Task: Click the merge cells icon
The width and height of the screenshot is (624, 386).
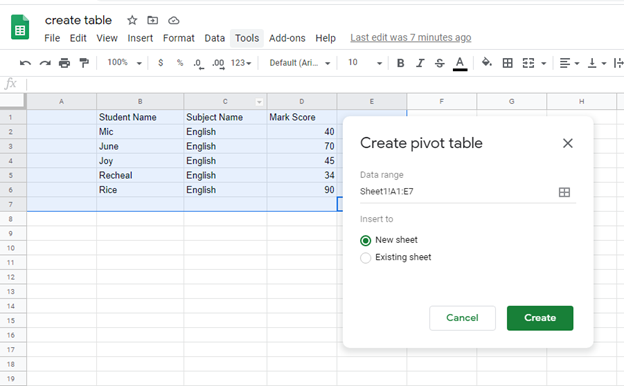Action: [x=528, y=63]
